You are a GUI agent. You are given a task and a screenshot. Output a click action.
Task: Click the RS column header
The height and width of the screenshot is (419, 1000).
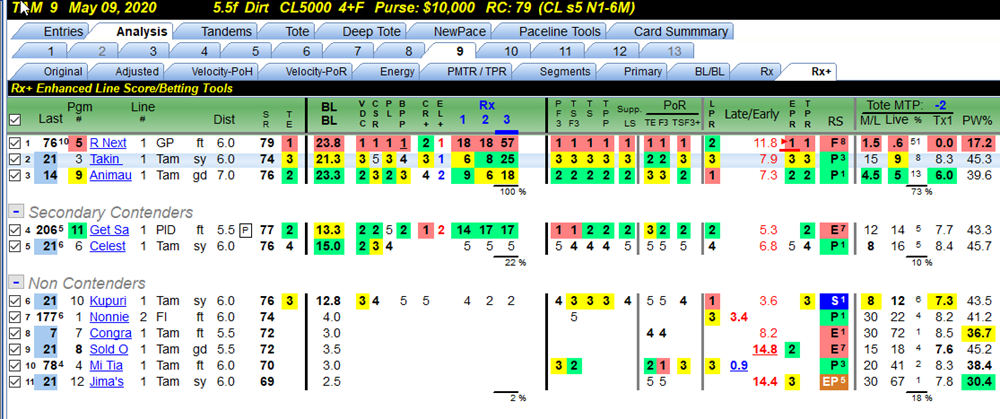click(x=835, y=119)
